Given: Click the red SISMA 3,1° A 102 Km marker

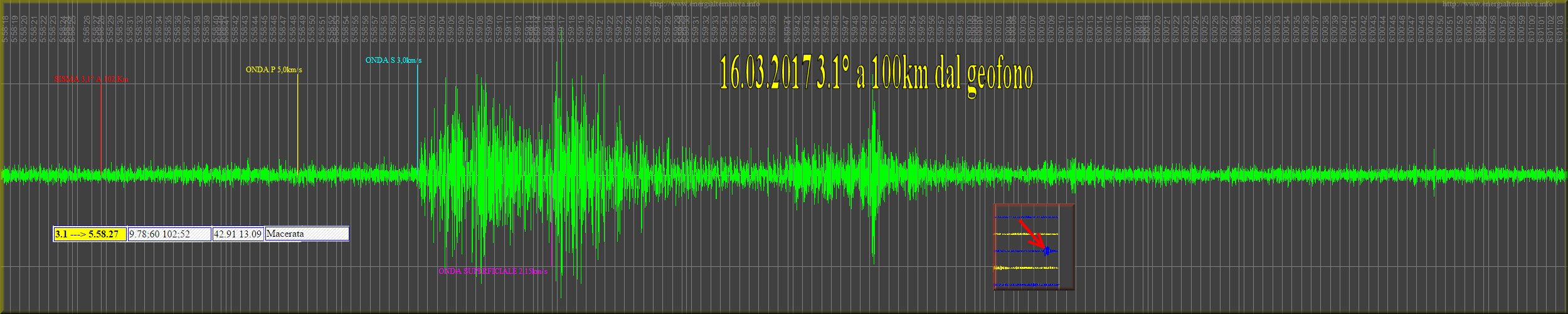Looking at the screenshot, I should coord(91,79).
